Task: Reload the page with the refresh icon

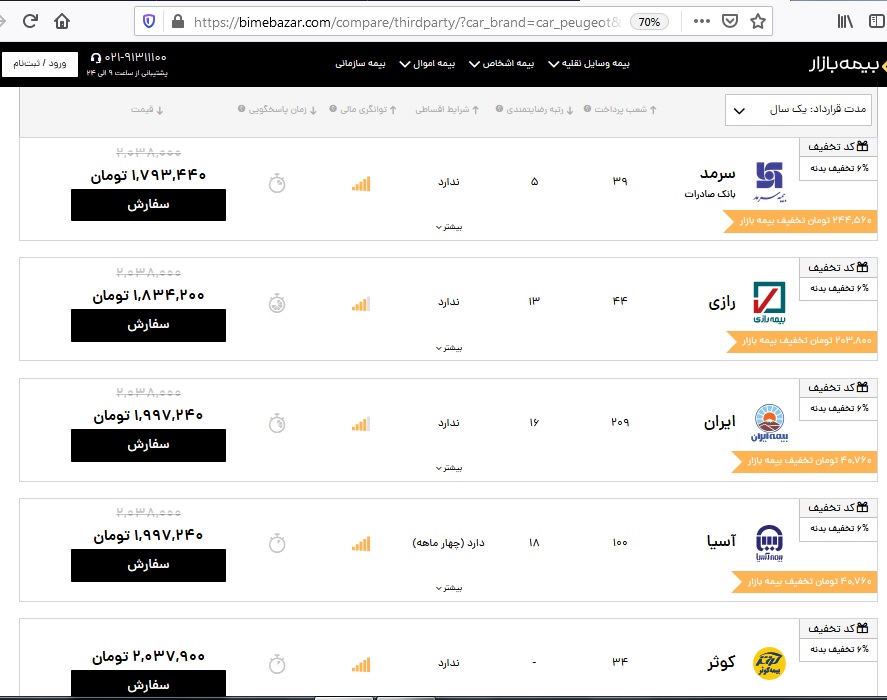Action: 30,22
